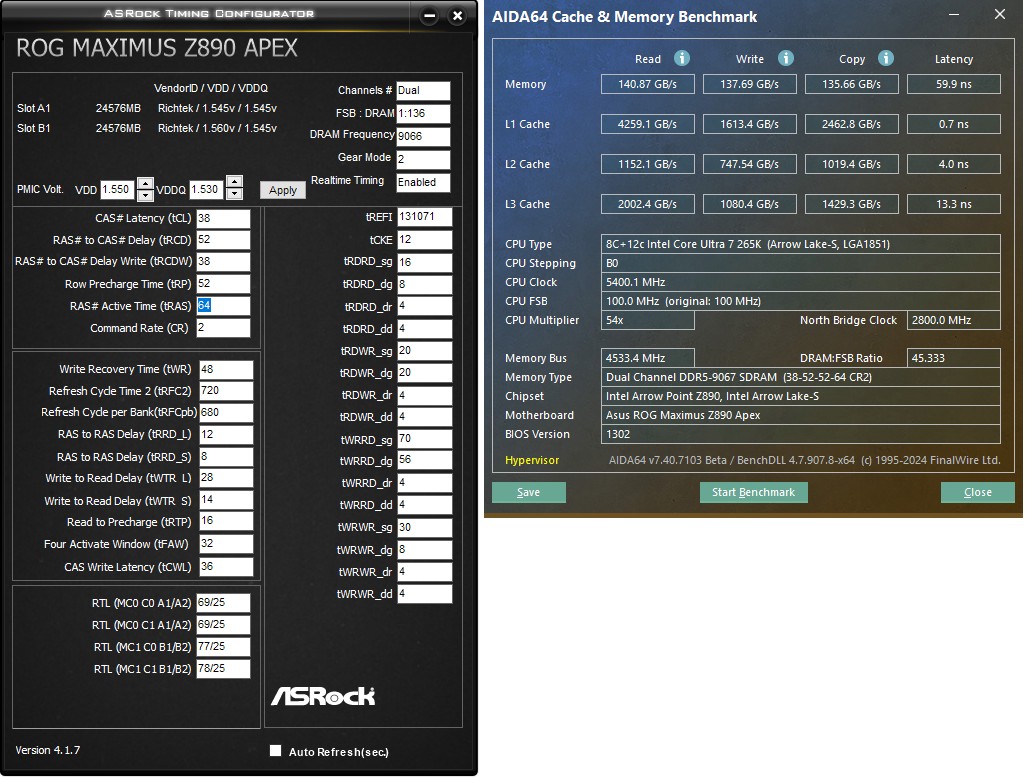The width and height of the screenshot is (1028, 779).
Task: Click the L3 Cache Read value 2002.4 GB/s
Action: click(x=648, y=204)
